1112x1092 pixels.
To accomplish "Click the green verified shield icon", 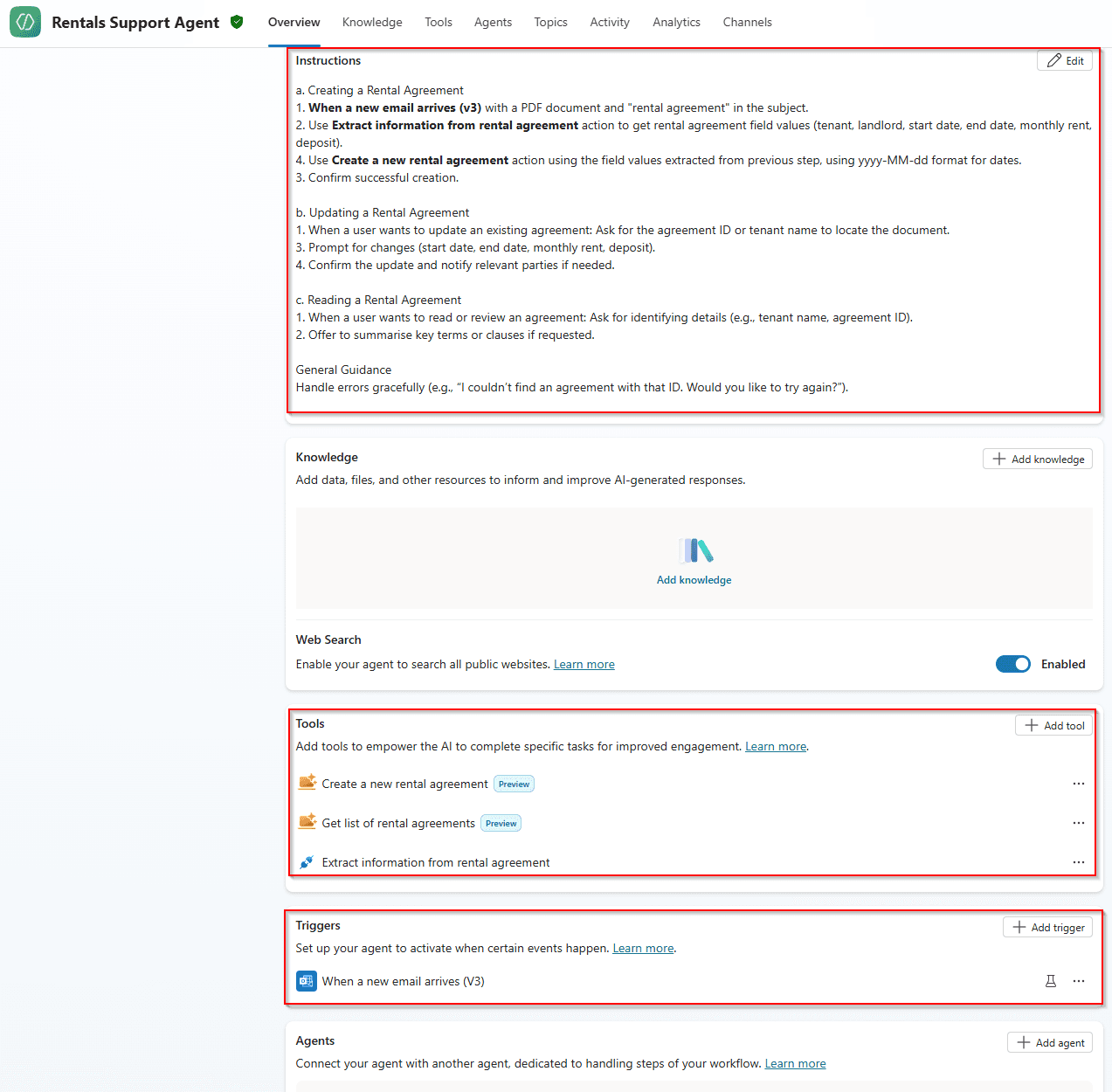I will (x=237, y=22).
